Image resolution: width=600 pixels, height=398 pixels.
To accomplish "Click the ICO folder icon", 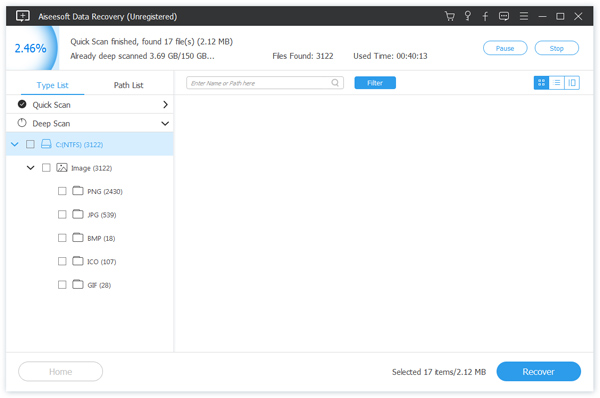I will [x=78, y=261].
